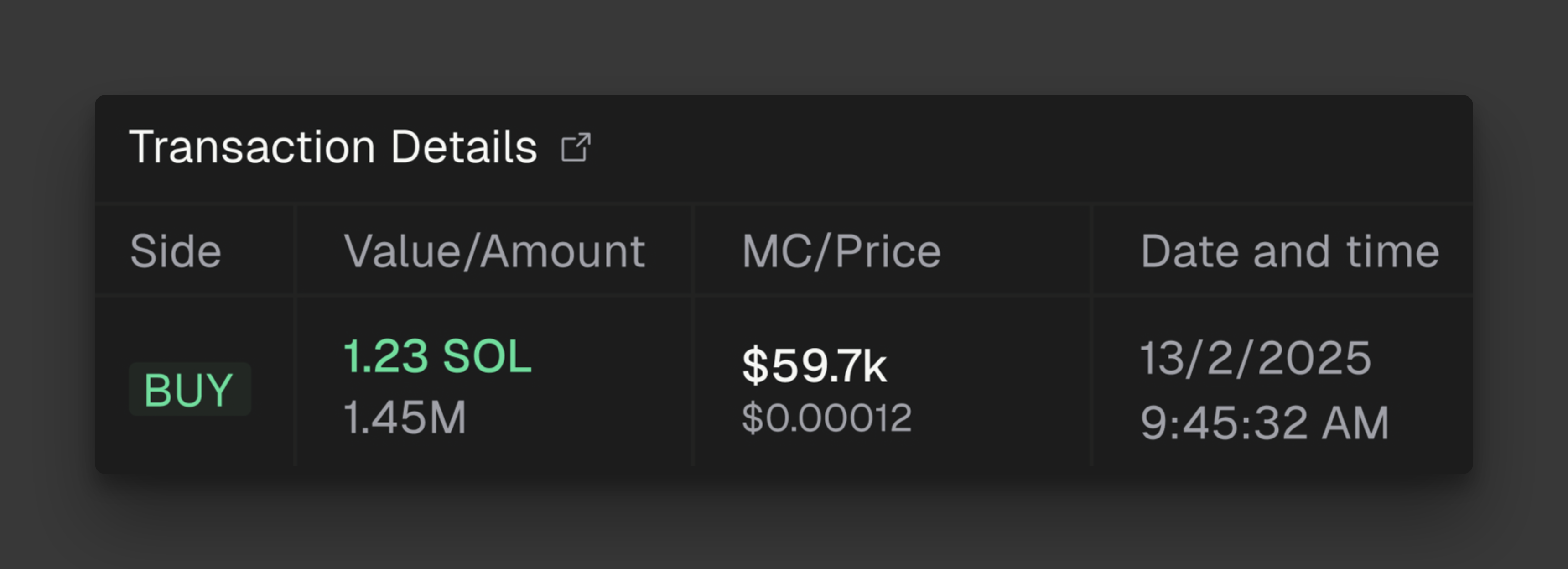Open the external link icon beside Transaction Details
This screenshot has height=569, width=1568.
tap(575, 147)
